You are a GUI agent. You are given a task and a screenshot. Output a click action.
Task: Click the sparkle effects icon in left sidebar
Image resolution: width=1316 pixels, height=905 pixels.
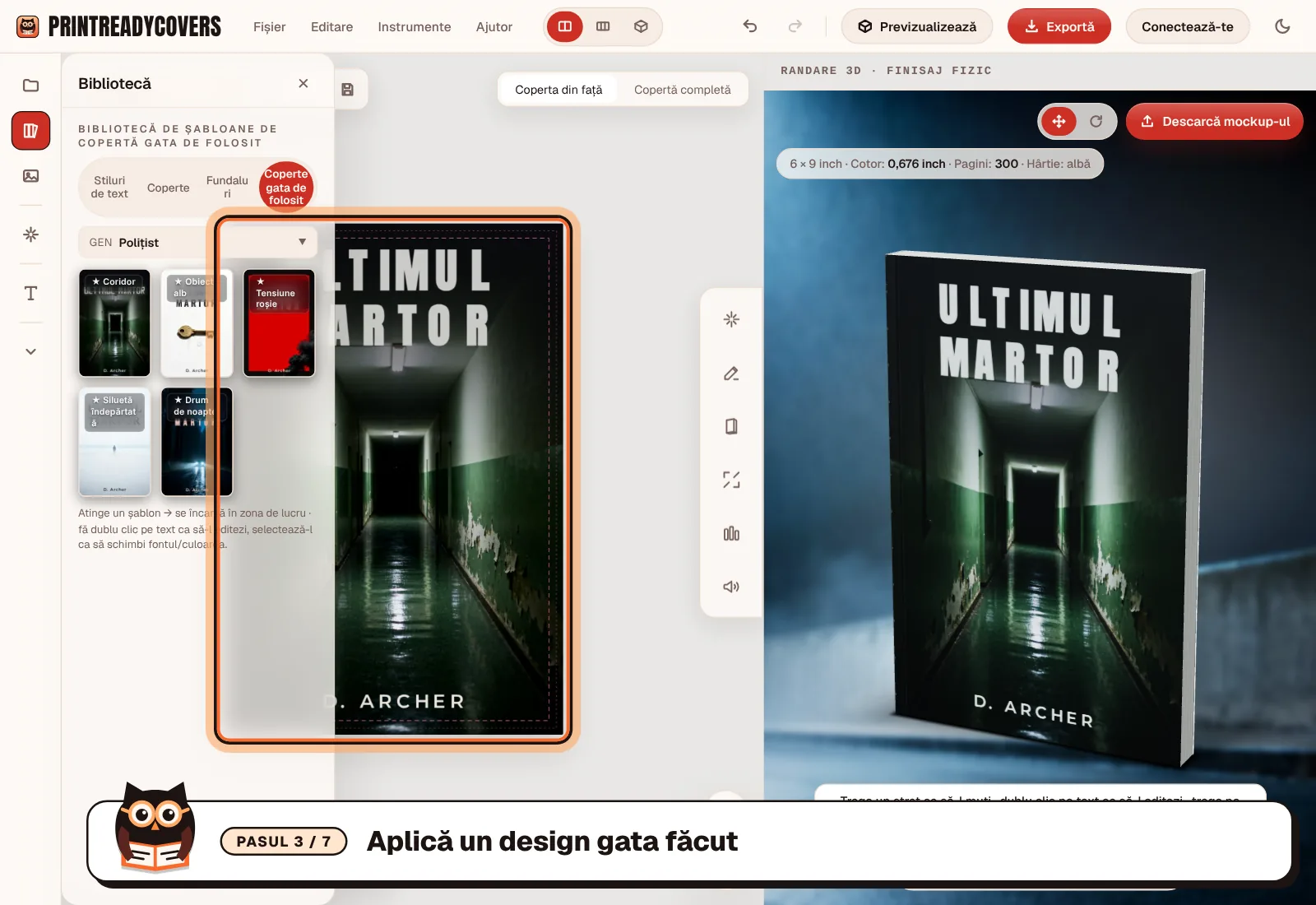coord(30,234)
